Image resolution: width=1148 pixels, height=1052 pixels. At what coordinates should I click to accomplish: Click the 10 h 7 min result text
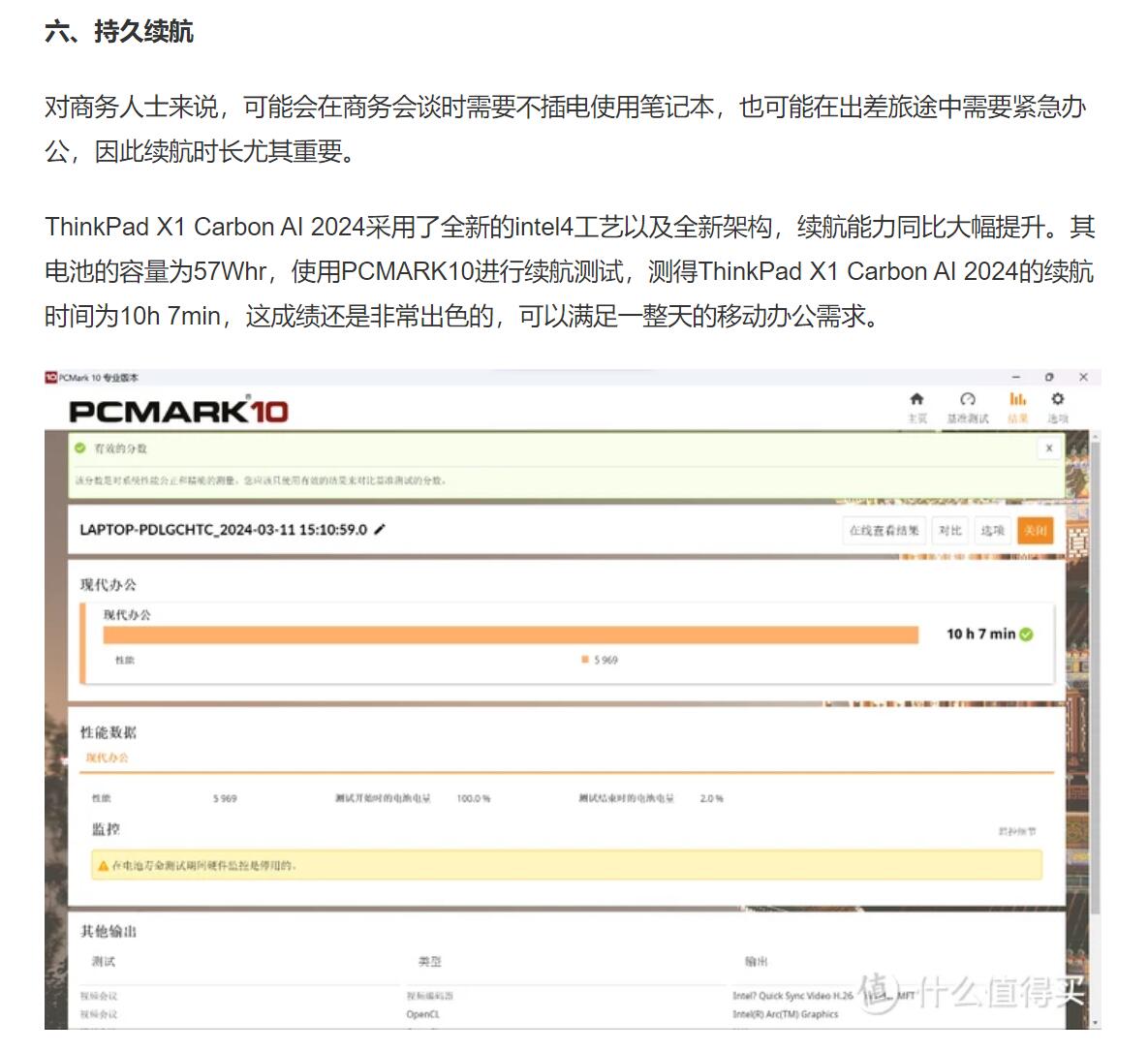point(980,634)
